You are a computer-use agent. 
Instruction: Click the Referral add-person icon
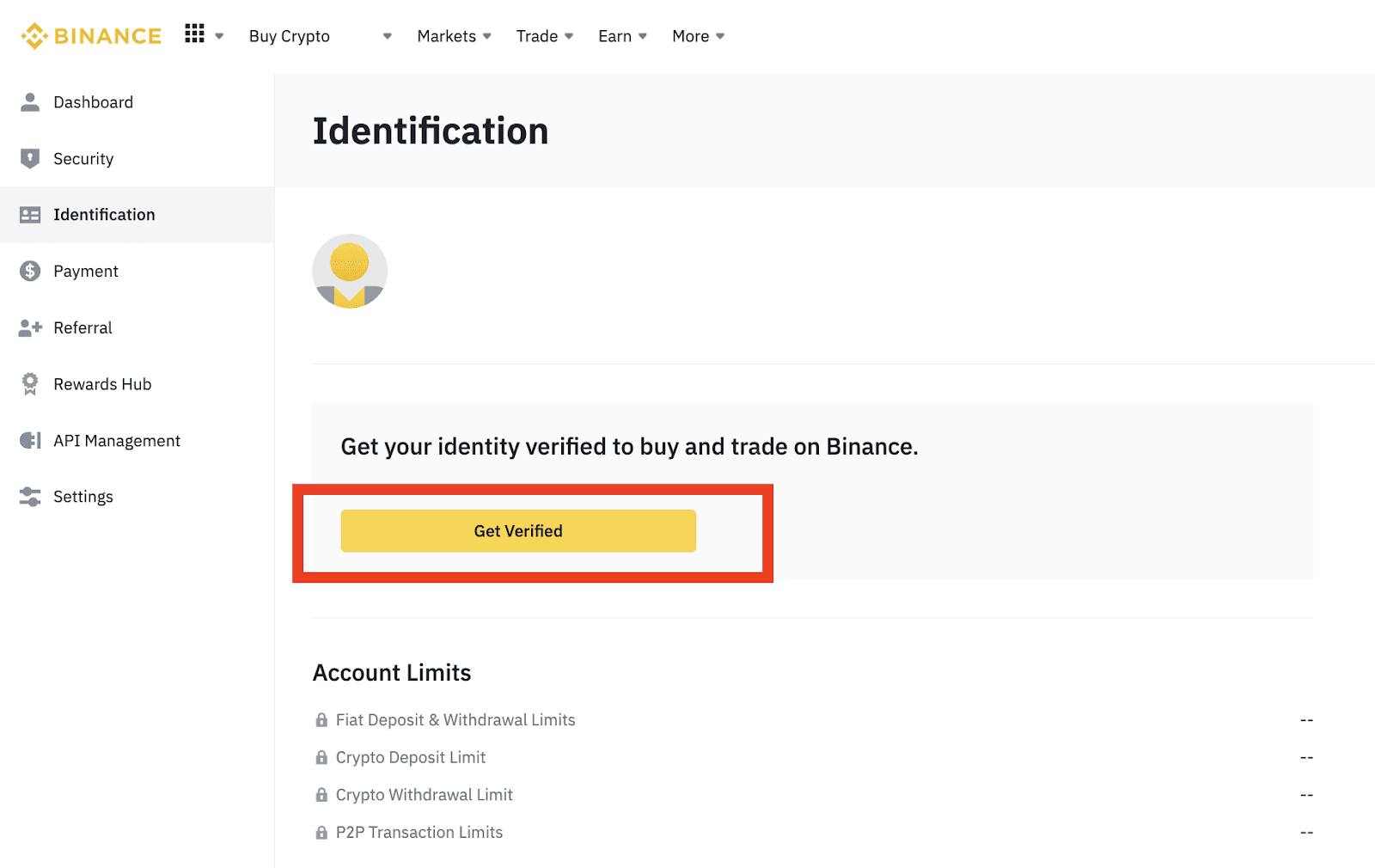pos(30,328)
